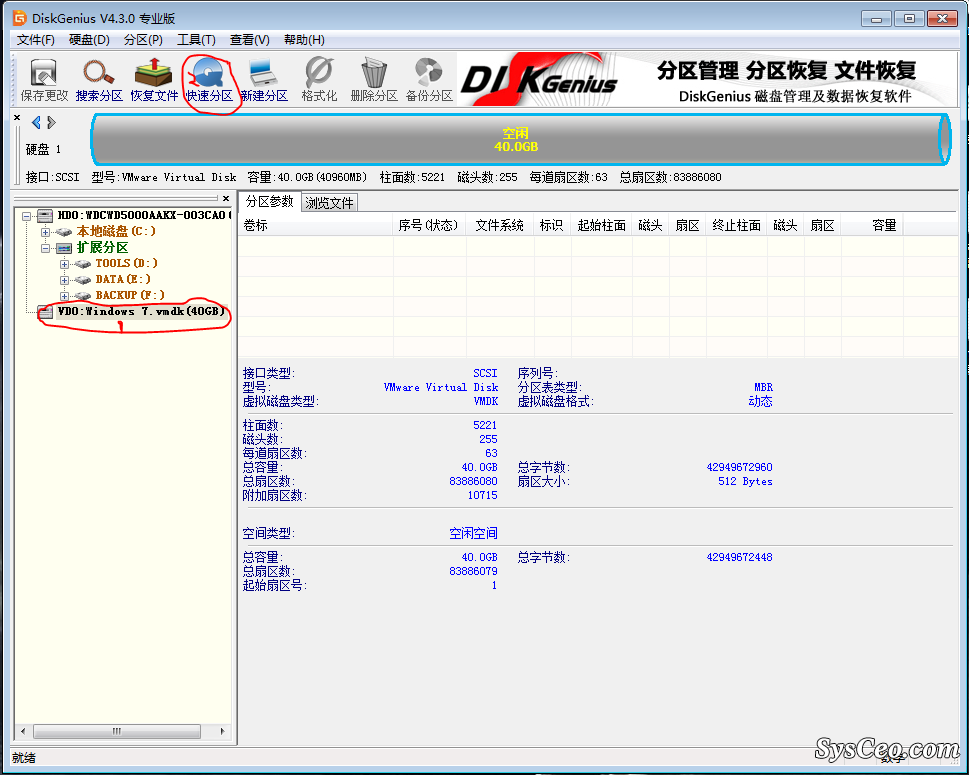Open the 查看(V) menu

[x=250, y=40]
